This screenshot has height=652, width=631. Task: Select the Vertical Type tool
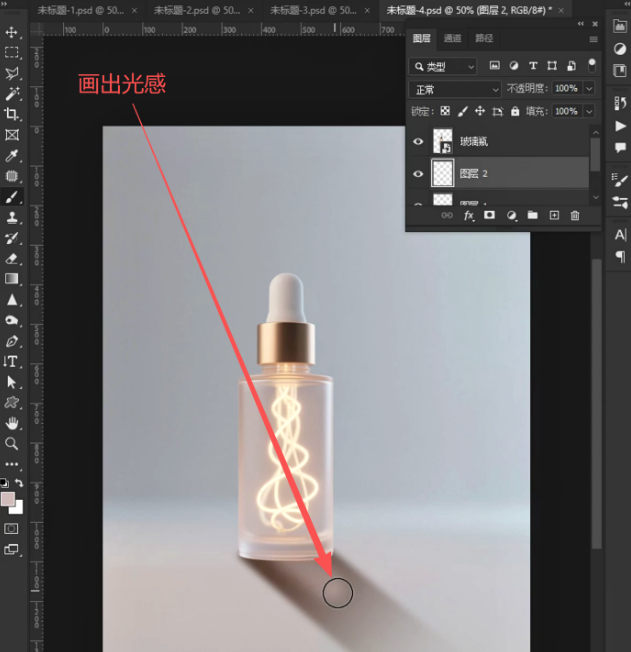coord(11,361)
